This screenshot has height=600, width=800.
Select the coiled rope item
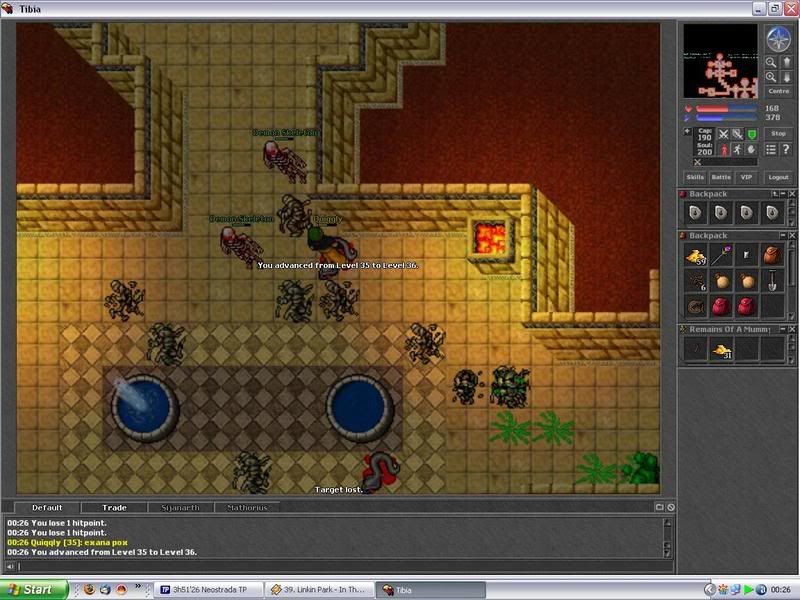click(695, 307)
